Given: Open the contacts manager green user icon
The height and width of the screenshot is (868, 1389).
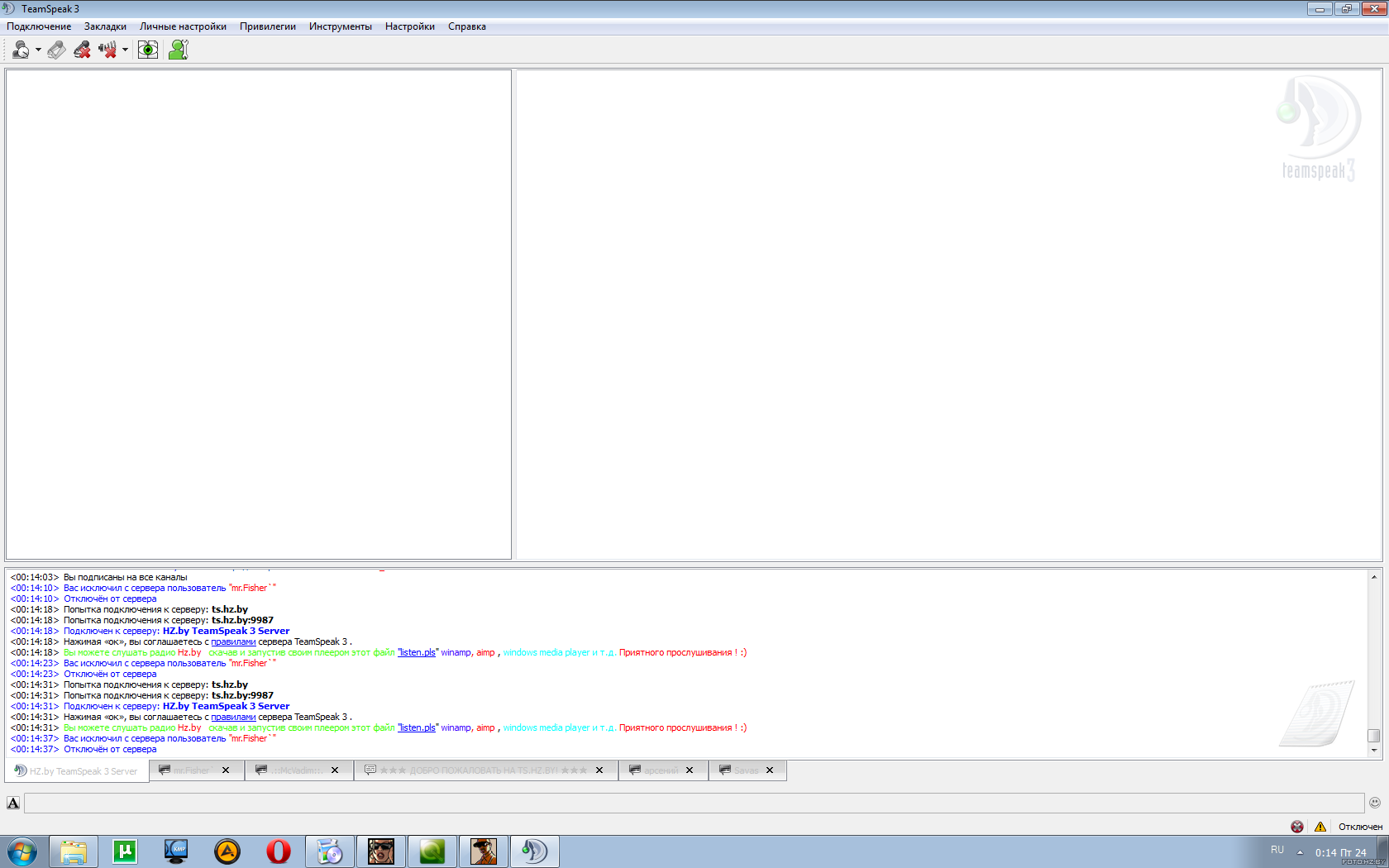Looking at the screenshot, I should 178,50.
